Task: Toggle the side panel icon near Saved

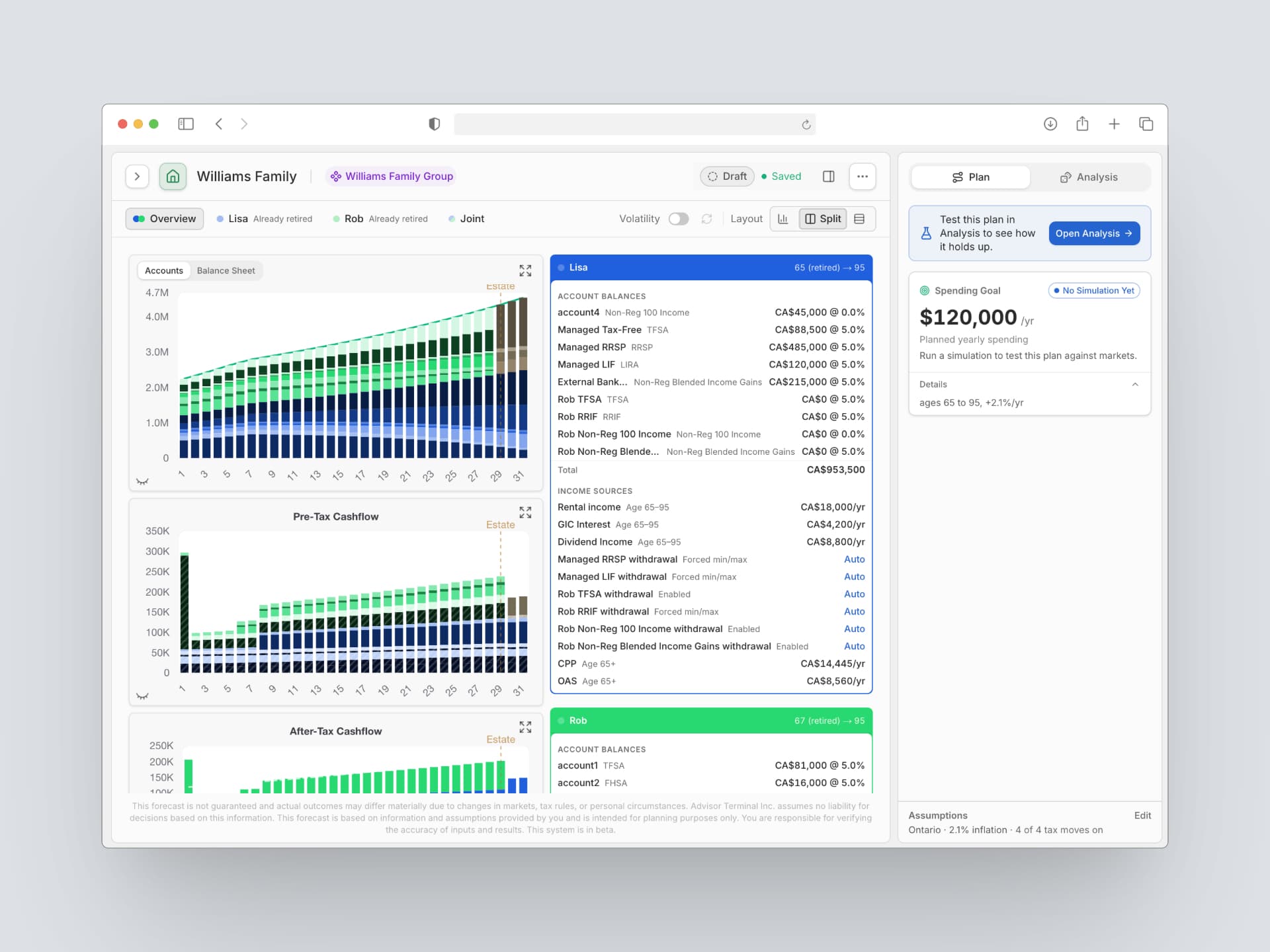Action: pyautogui.click(x=828, y=177)
